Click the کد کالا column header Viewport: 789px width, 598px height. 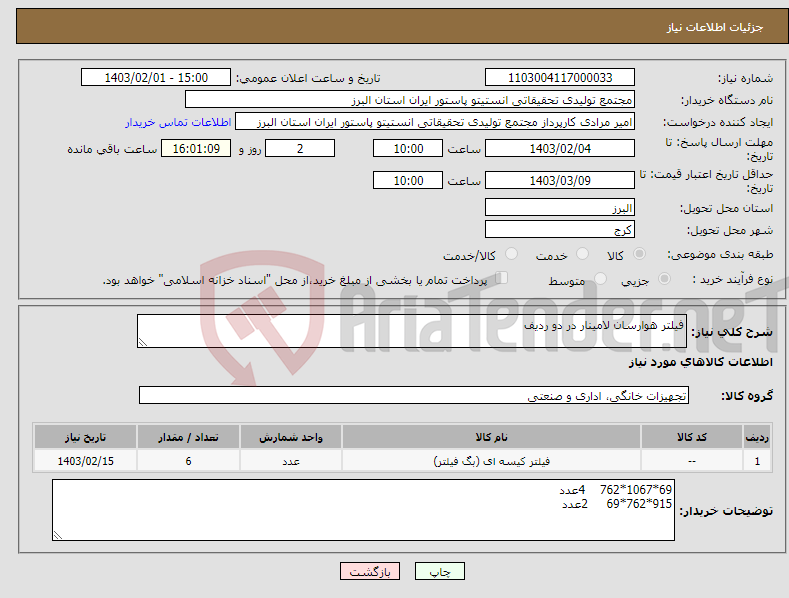pos(692,437)
